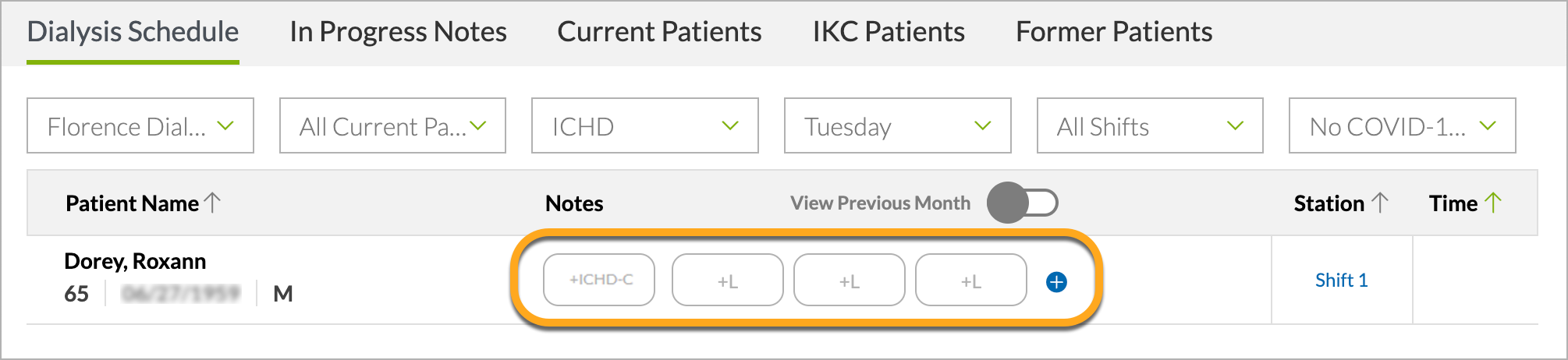Choose a day from Tuesday dropdown
The width and height of the screenshot is (1568, 360).
click(x=898, y=125)
